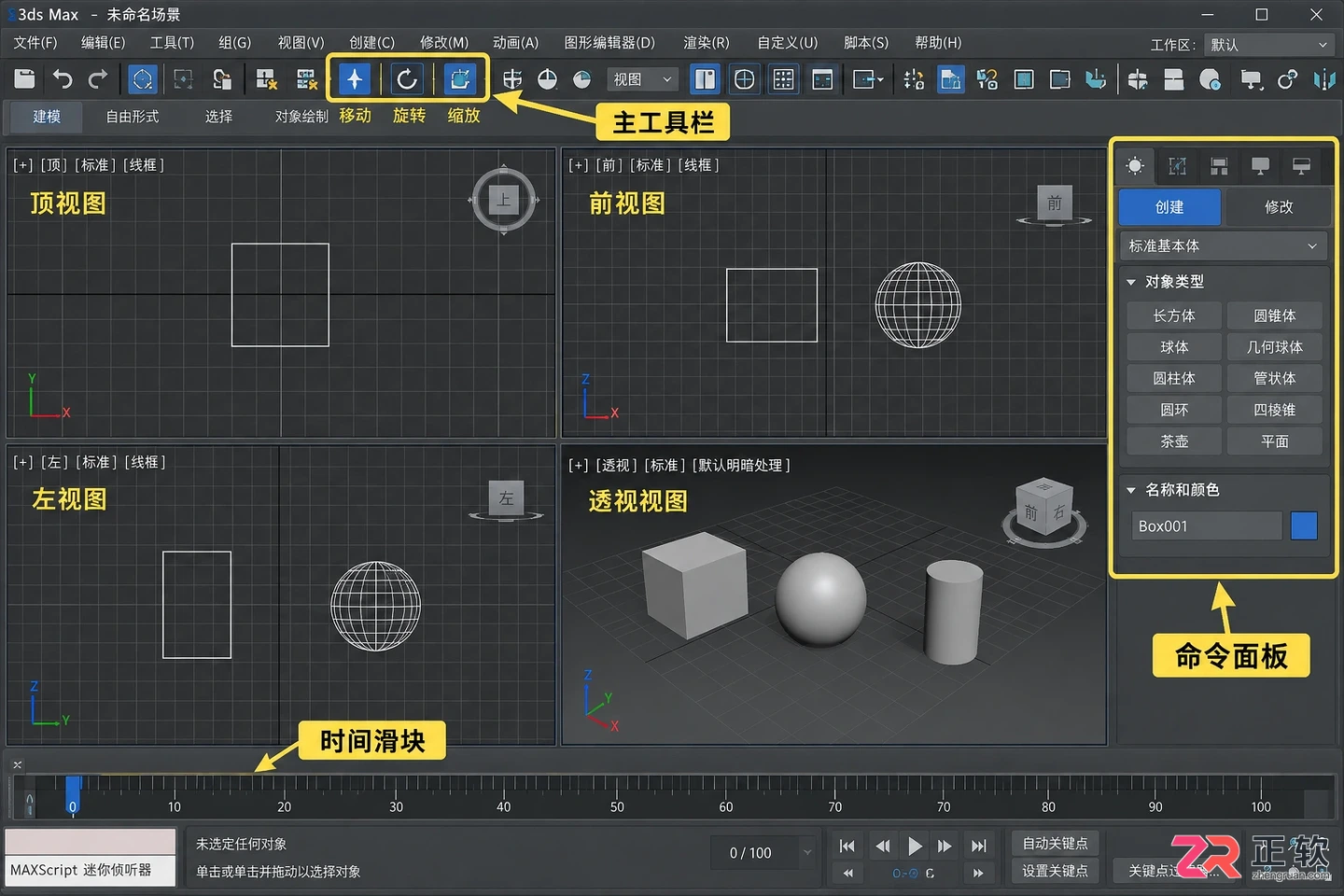Screen dimensions: 1344x896
Task: Go to the start frame
Action: (x=847, y=846)
